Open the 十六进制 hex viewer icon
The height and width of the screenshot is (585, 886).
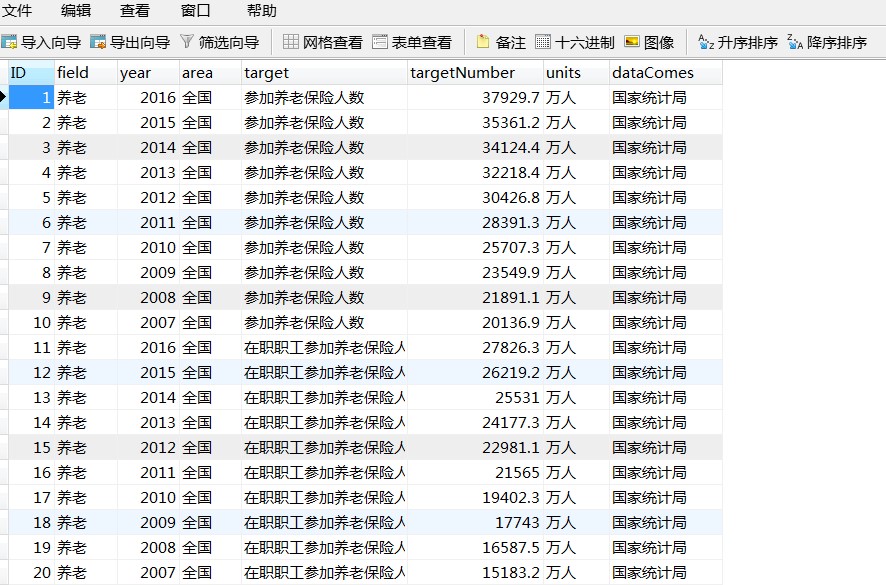(x=542, y=42)
